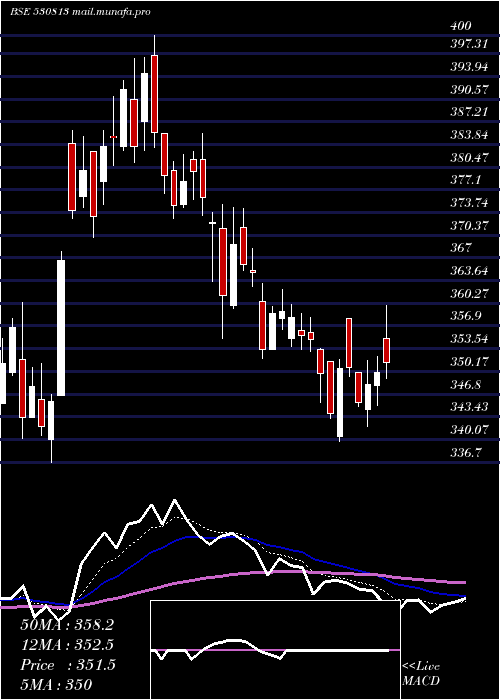Image resolution: width=500 pixels, height=700 pixels.
Task: Click the 377.1 price axis label
Action: [x=465, y=180]
